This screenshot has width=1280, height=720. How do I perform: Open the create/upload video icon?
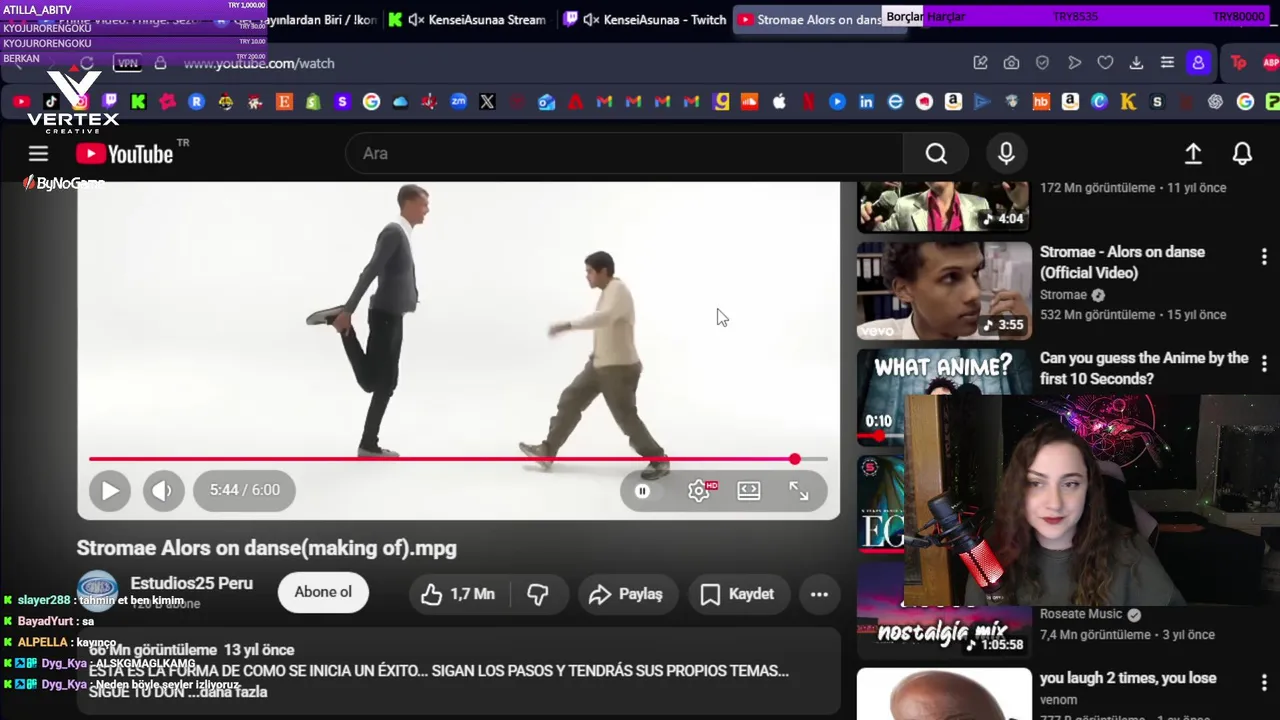click(1193, 153)
